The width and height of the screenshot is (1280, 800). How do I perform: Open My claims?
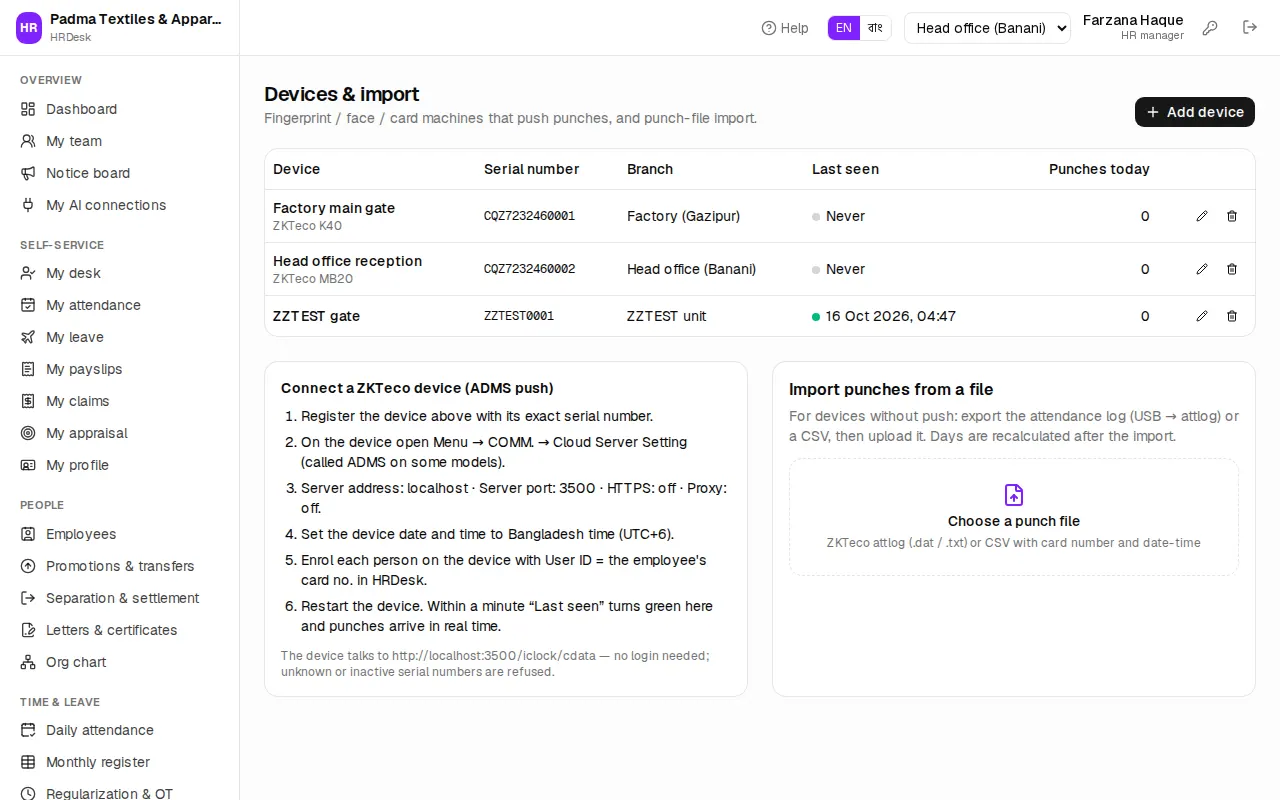pos(120,401)
